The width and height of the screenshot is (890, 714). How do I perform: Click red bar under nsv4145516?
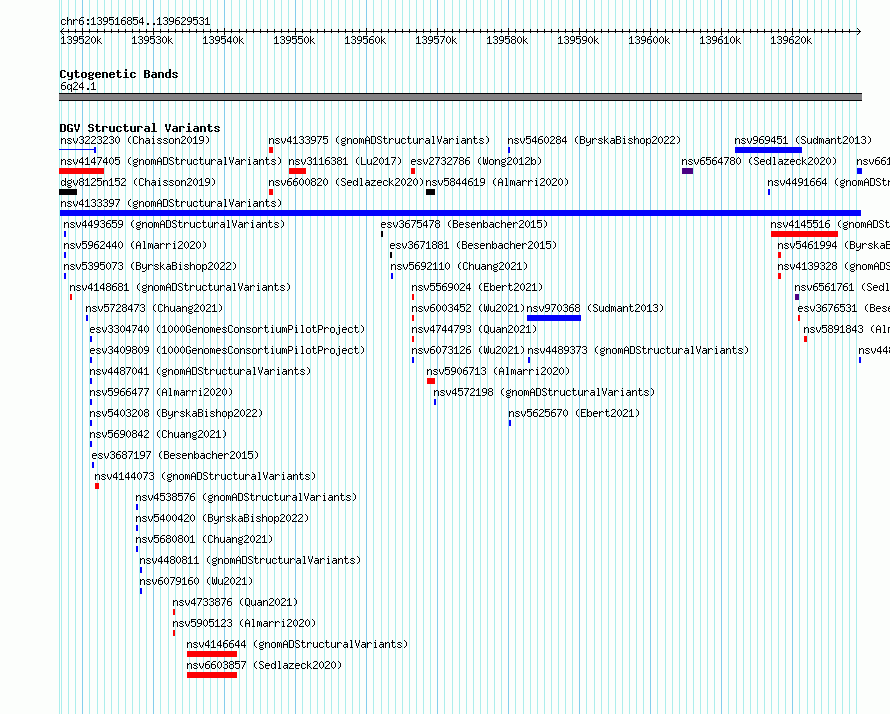coord(804,234)
